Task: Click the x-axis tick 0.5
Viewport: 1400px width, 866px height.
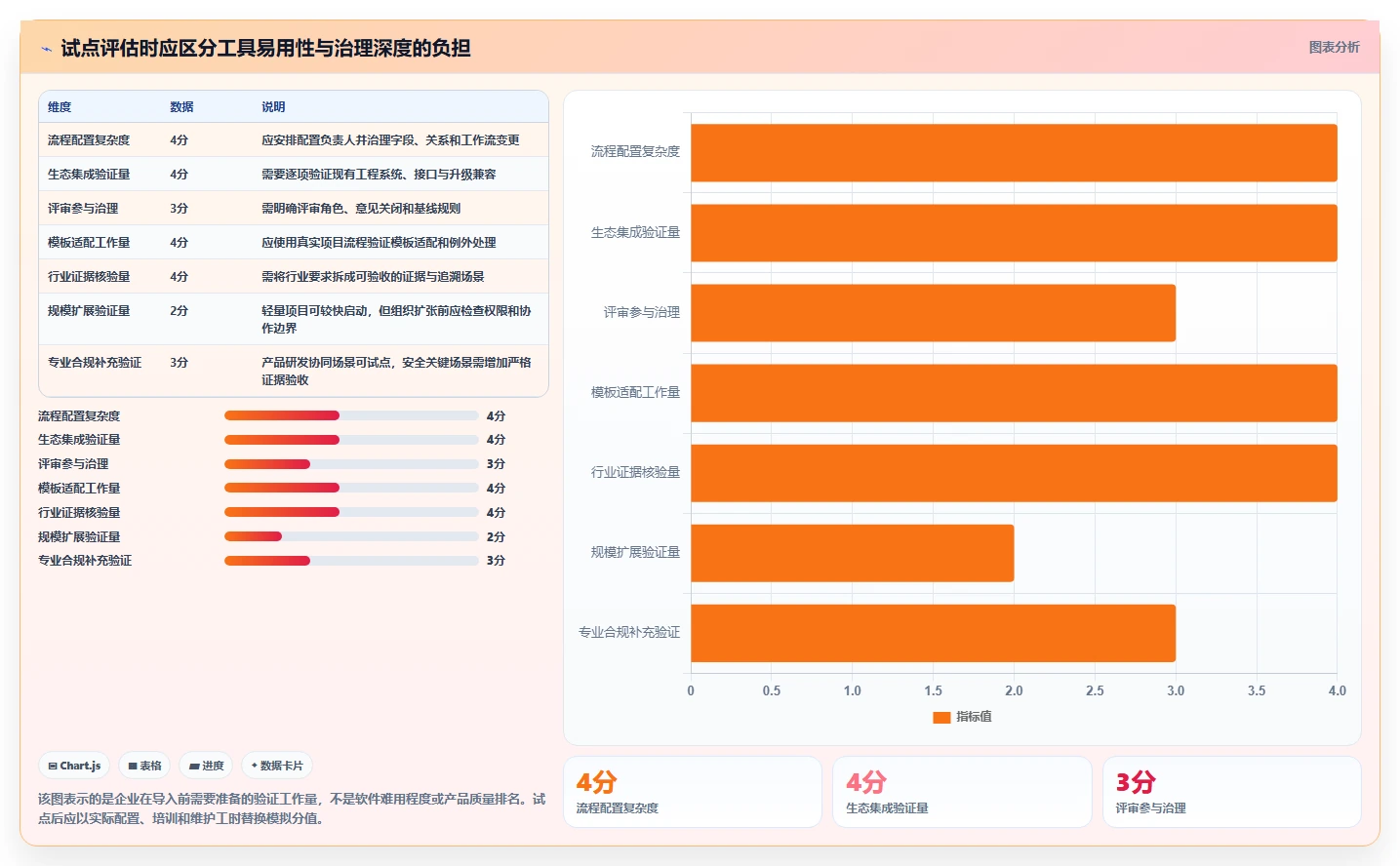Action: tap(772, 690)
